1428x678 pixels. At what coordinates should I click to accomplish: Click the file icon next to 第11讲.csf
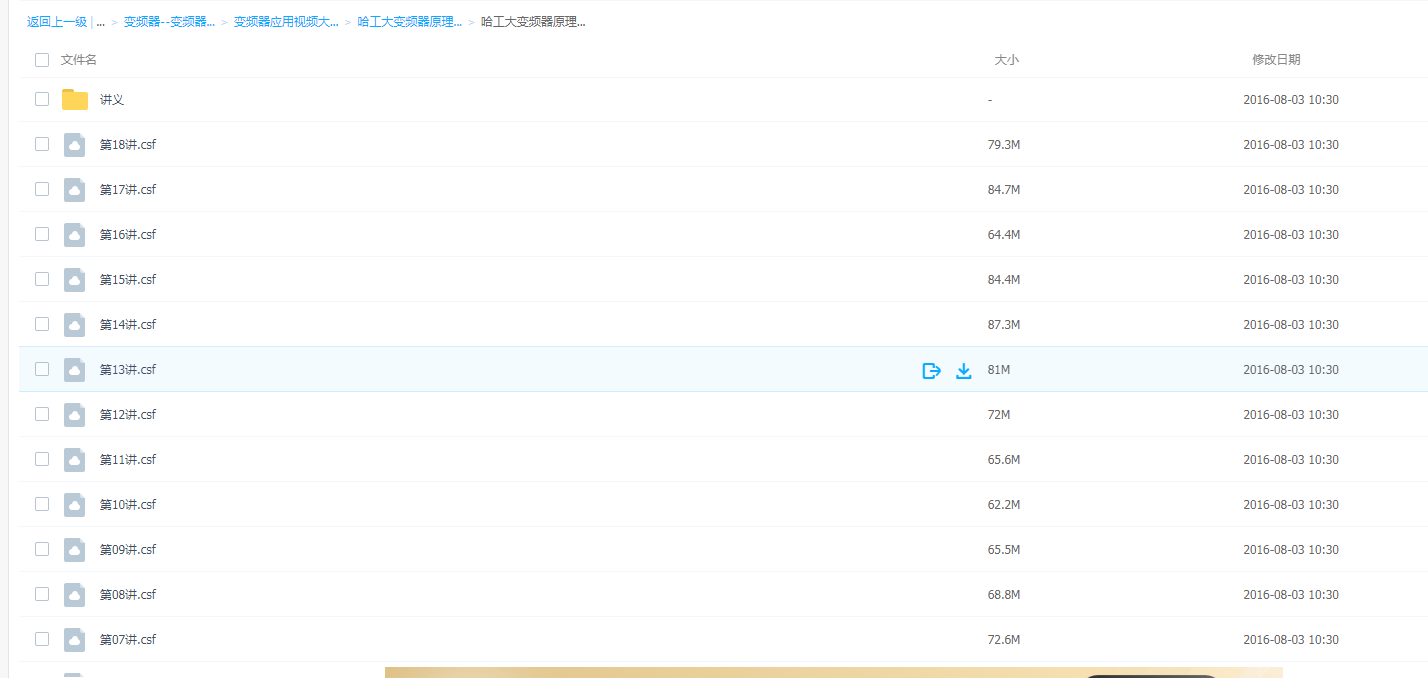tap(75, 460)
